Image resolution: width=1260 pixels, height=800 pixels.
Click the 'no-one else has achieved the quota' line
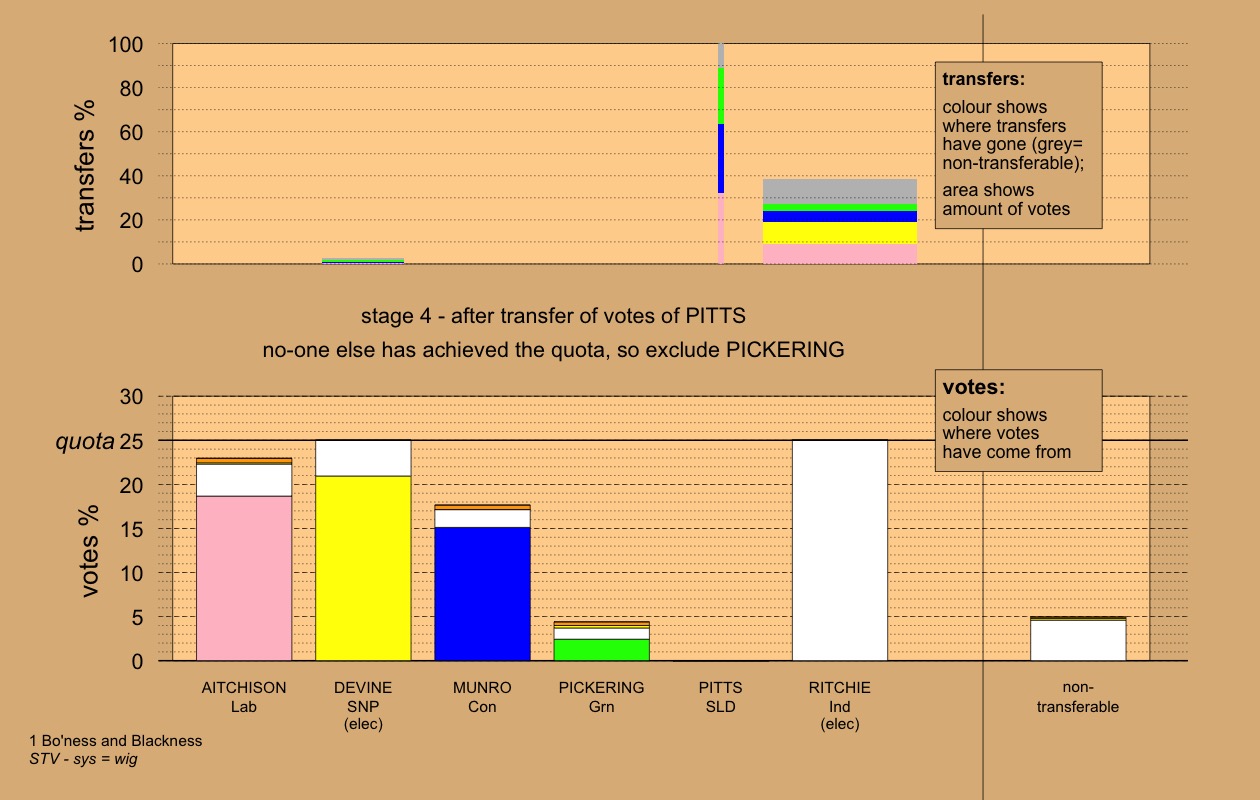pos(553,350)
